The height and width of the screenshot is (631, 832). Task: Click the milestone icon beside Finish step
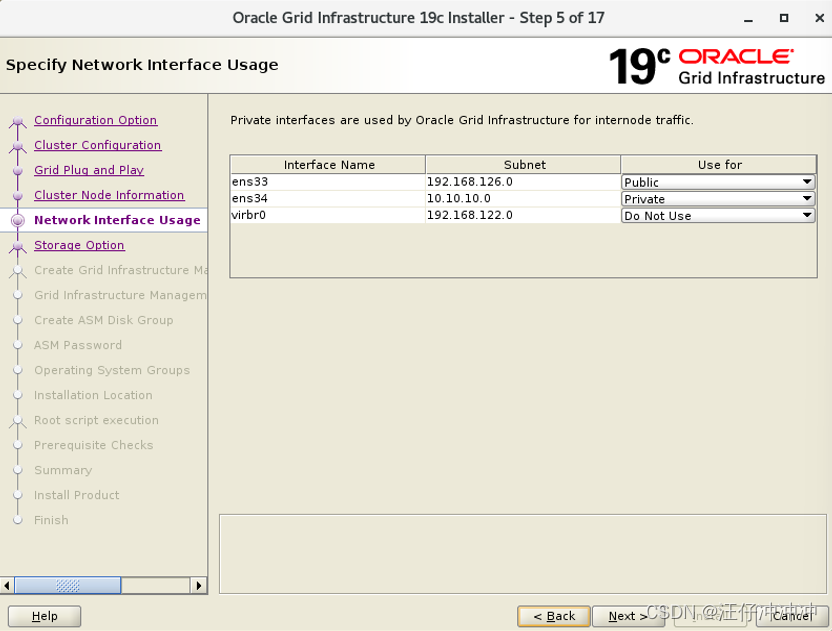[18, 520]
